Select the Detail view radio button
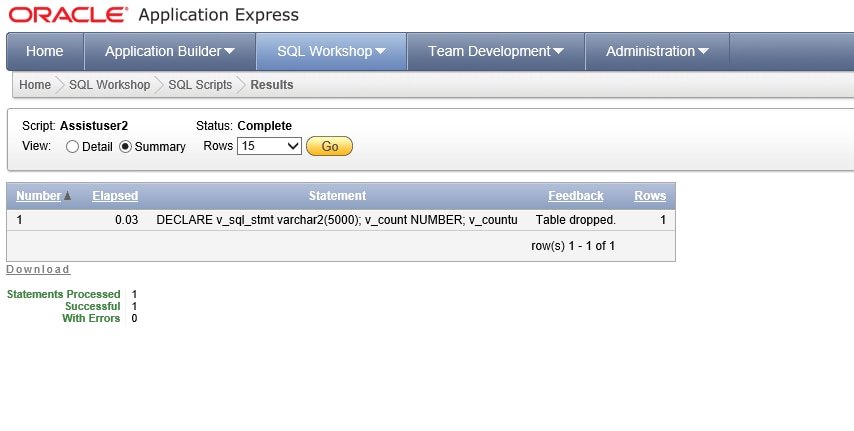Screen dimensions: 854x431 [72, 147]
